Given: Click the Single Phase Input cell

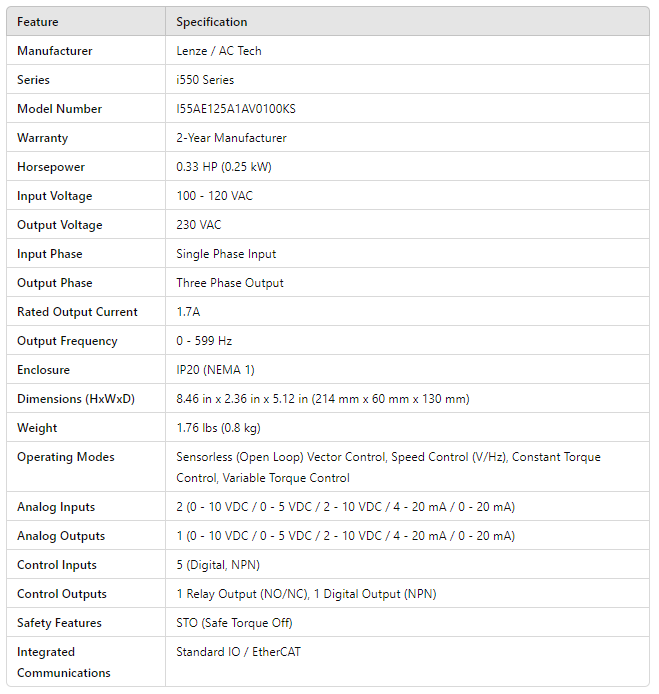Looking at the screenshot, I should (226, 254).
